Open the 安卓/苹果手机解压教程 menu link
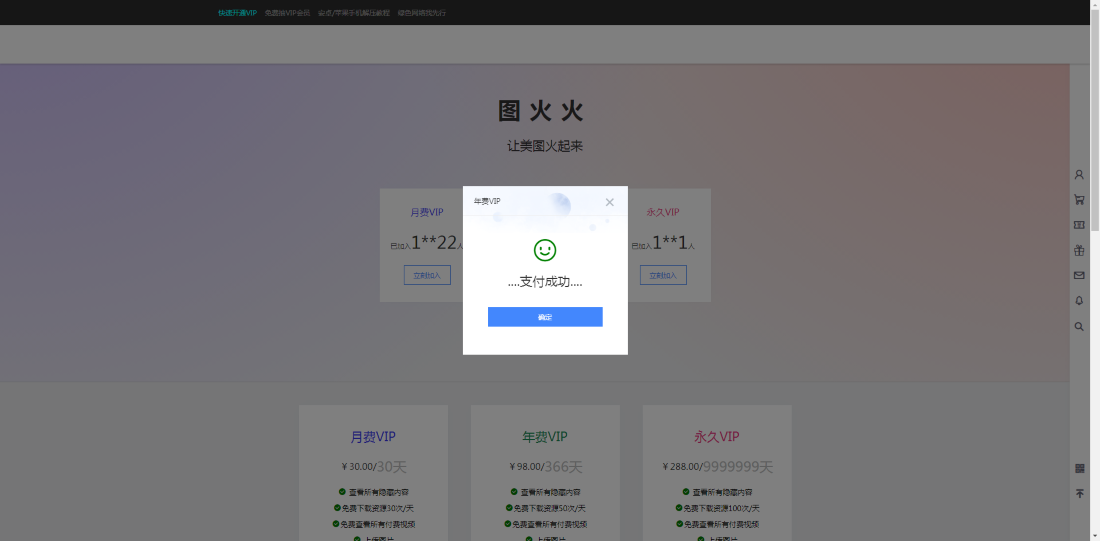1100x541 pixels. [353, 13]
